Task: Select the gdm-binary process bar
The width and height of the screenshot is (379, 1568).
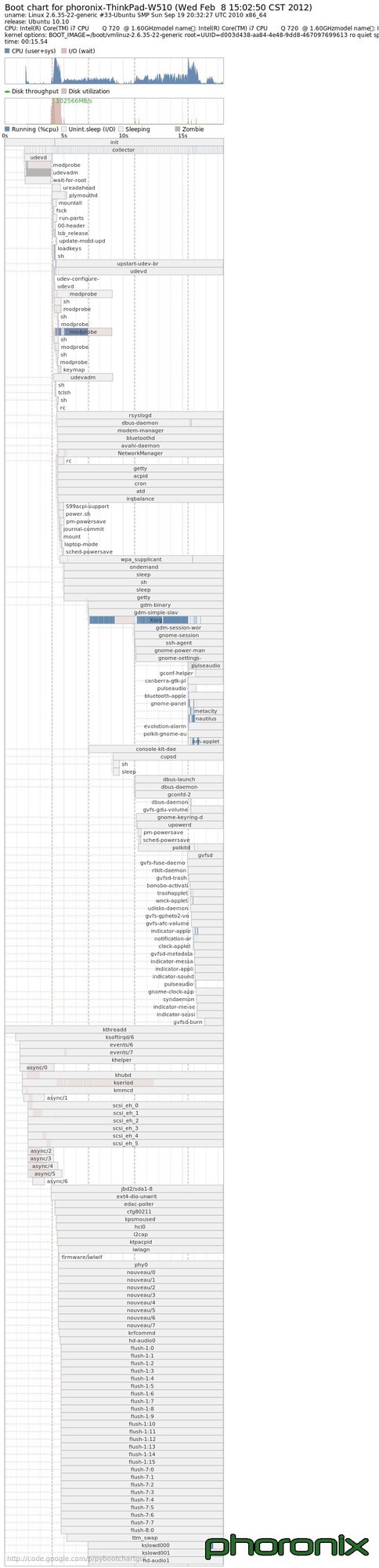Action: click(x=155, y=605)
